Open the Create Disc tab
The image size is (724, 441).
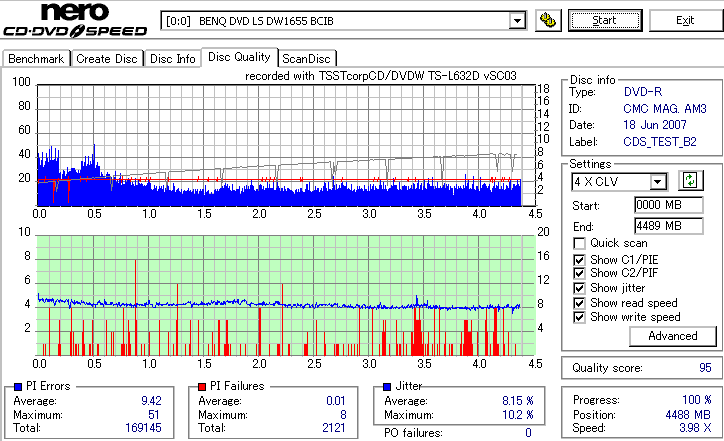[x=107, y=59]
